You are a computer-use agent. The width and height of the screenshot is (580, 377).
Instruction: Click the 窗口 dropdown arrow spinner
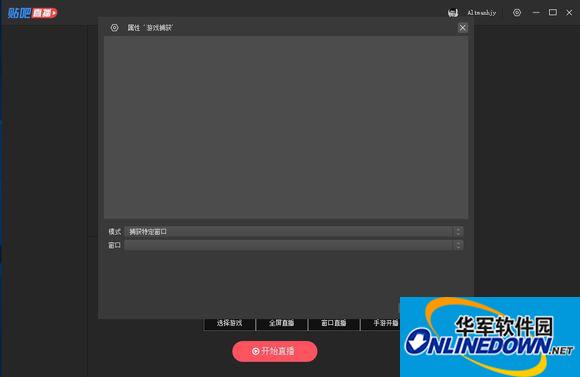pyautogui.click(x=458, y=245)
